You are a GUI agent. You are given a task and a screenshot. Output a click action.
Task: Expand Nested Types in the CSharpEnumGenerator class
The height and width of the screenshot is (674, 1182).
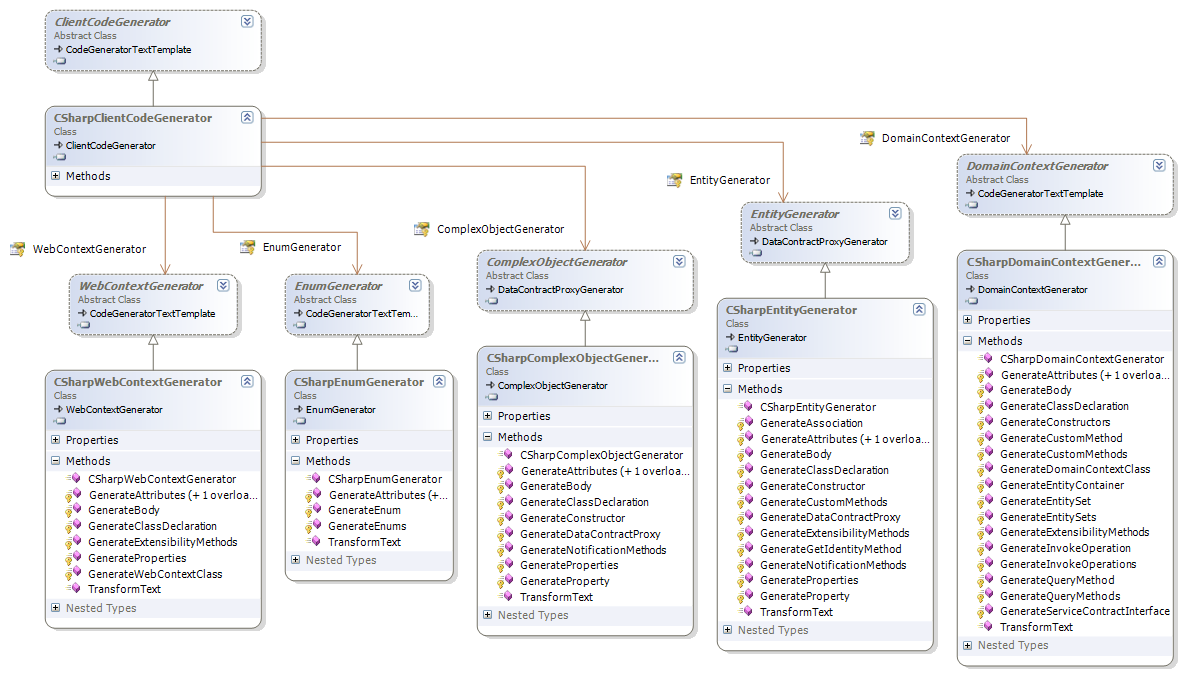295,560
